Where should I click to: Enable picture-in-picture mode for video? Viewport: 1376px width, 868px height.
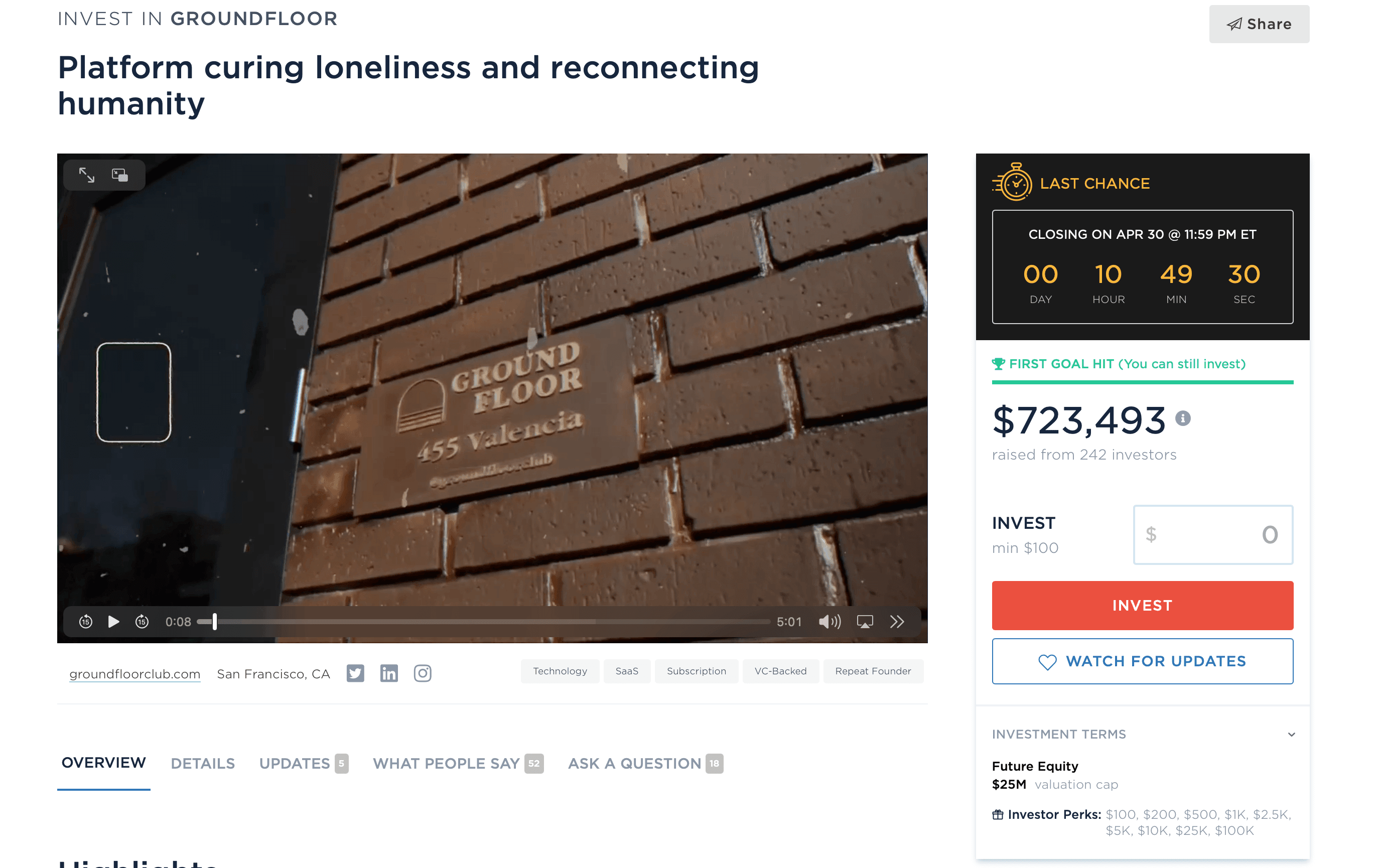pos(120,175)
